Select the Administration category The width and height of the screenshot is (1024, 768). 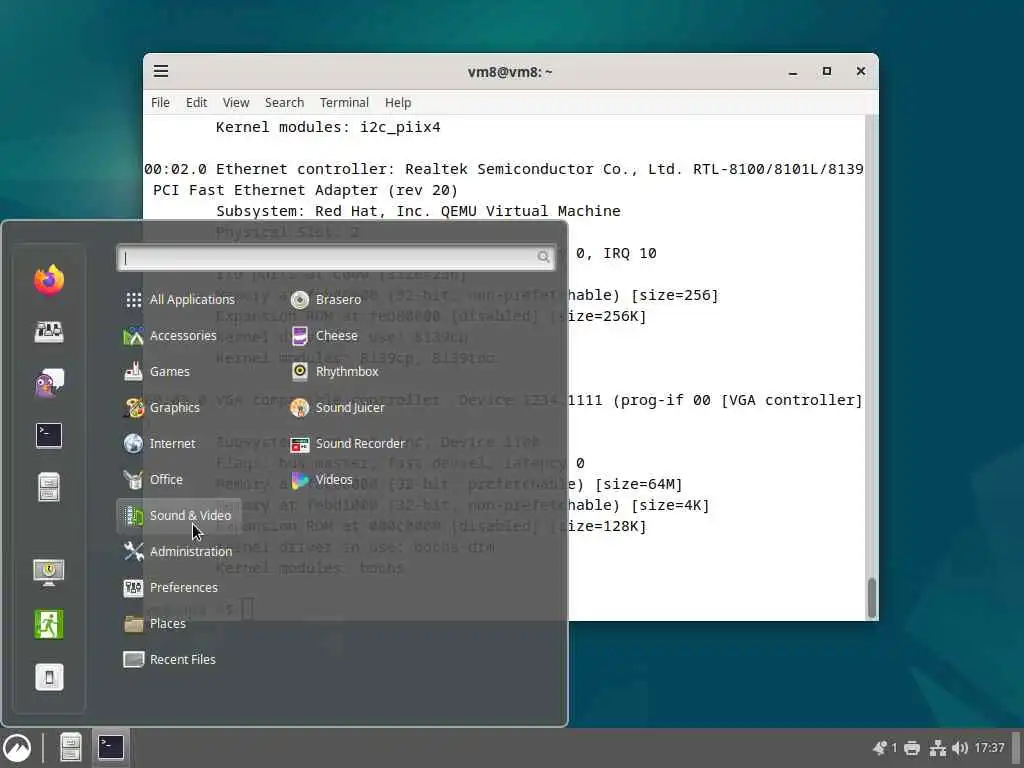tap(178, 552)
